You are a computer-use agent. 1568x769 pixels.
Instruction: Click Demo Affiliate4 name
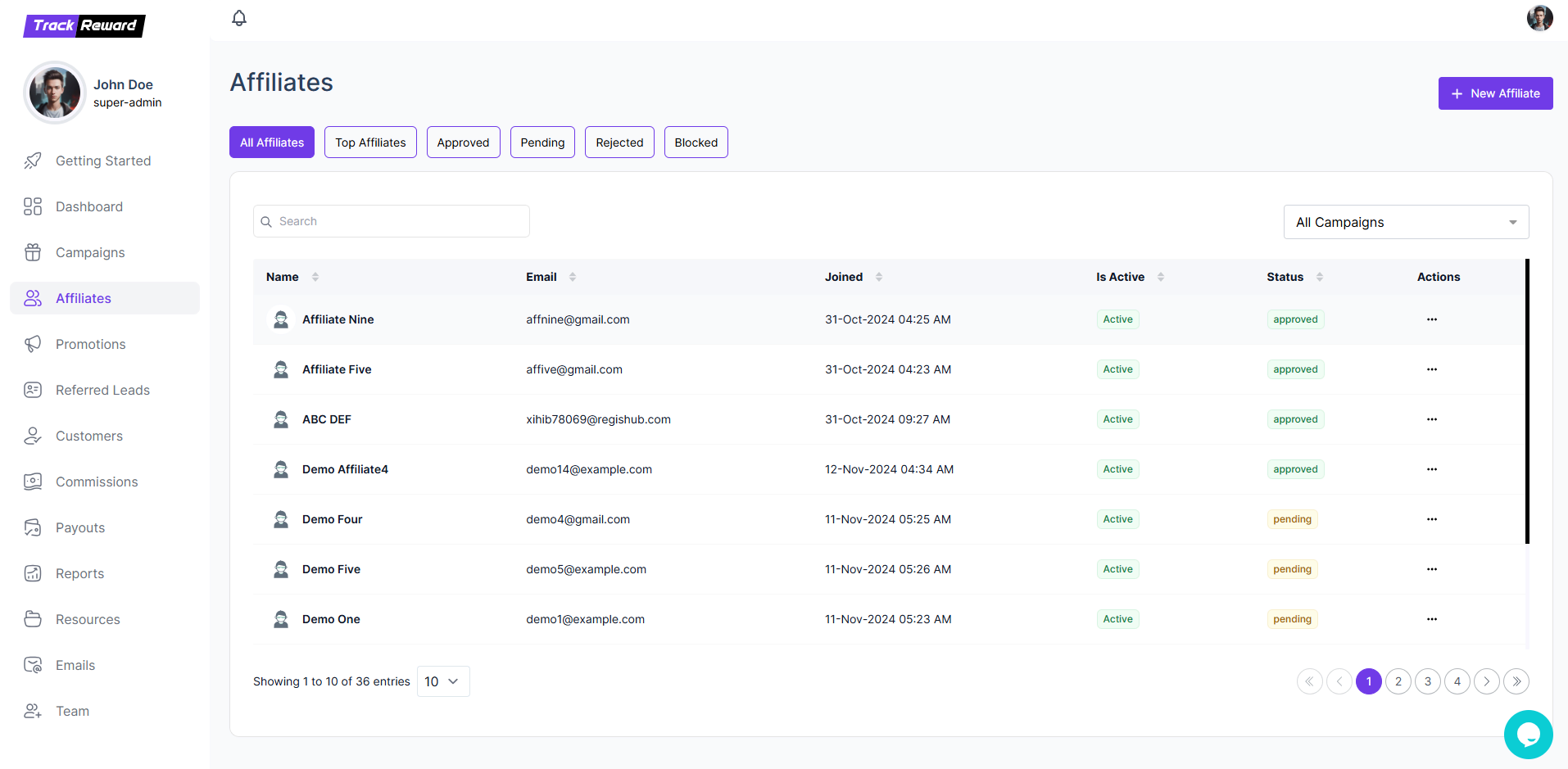click(x=345, y=469)
